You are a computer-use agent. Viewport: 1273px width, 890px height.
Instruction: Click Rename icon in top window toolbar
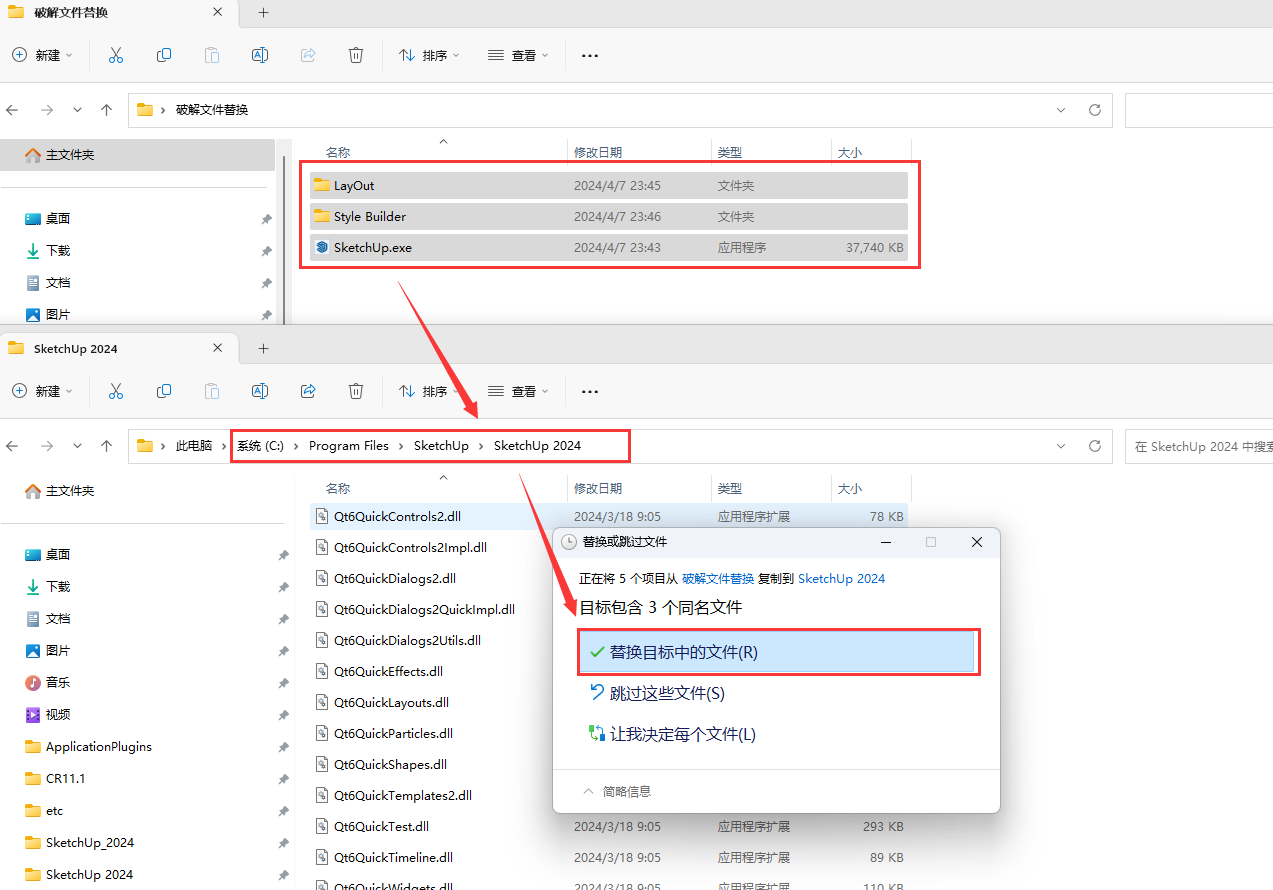pos(260,55)
